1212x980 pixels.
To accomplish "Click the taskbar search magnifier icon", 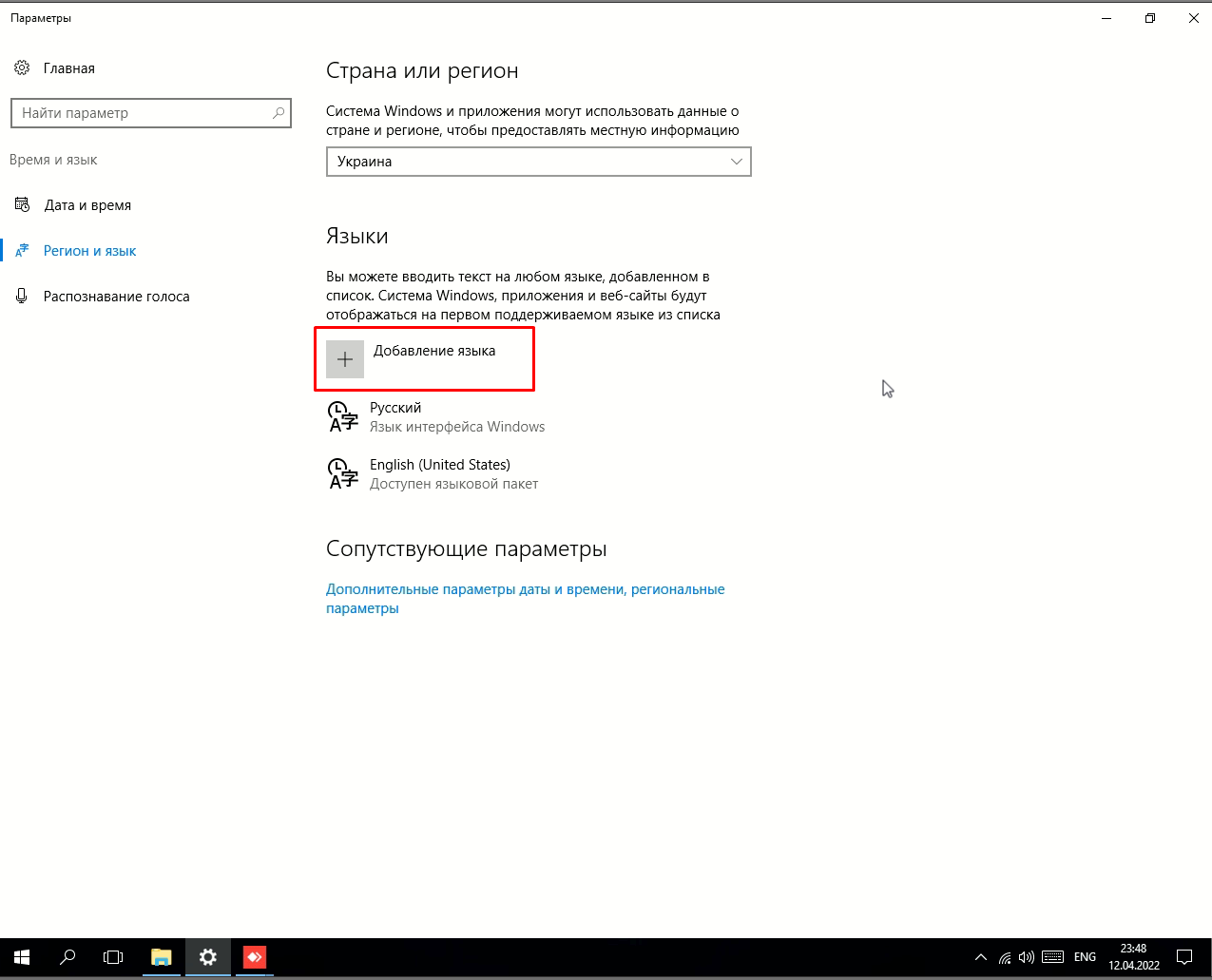I will [x=67, y=957].
